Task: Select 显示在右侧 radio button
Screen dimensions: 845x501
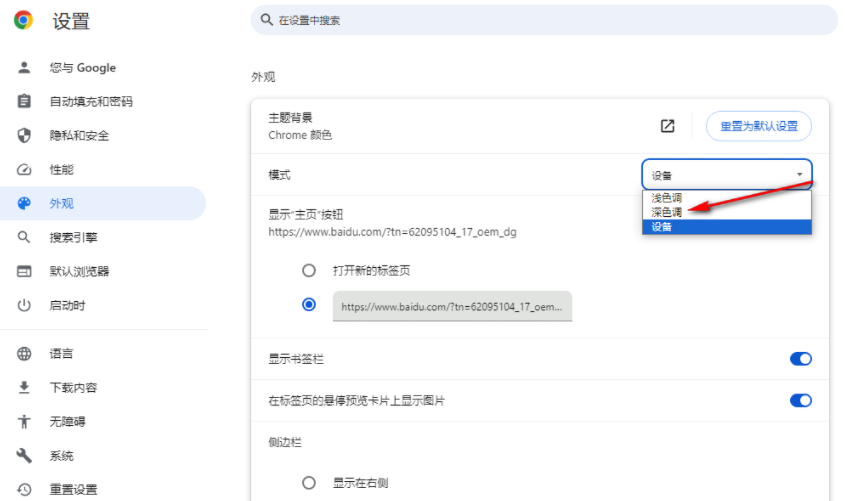Action: (309, 483)
